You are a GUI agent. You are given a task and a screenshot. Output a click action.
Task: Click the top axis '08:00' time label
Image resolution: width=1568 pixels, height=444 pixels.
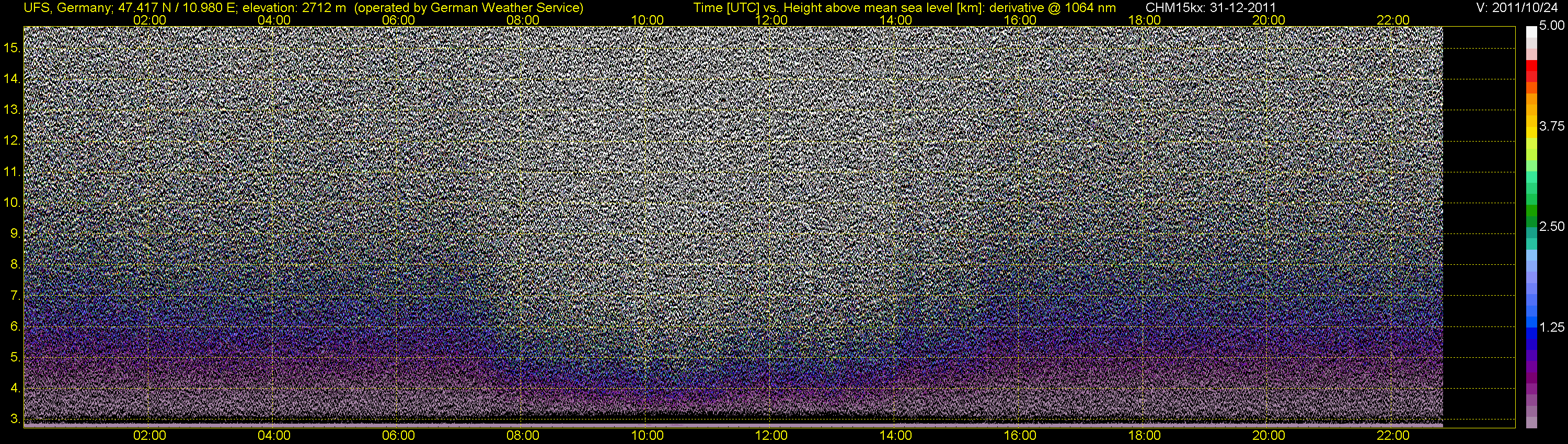pyautogui.click(x=523, y=20)
